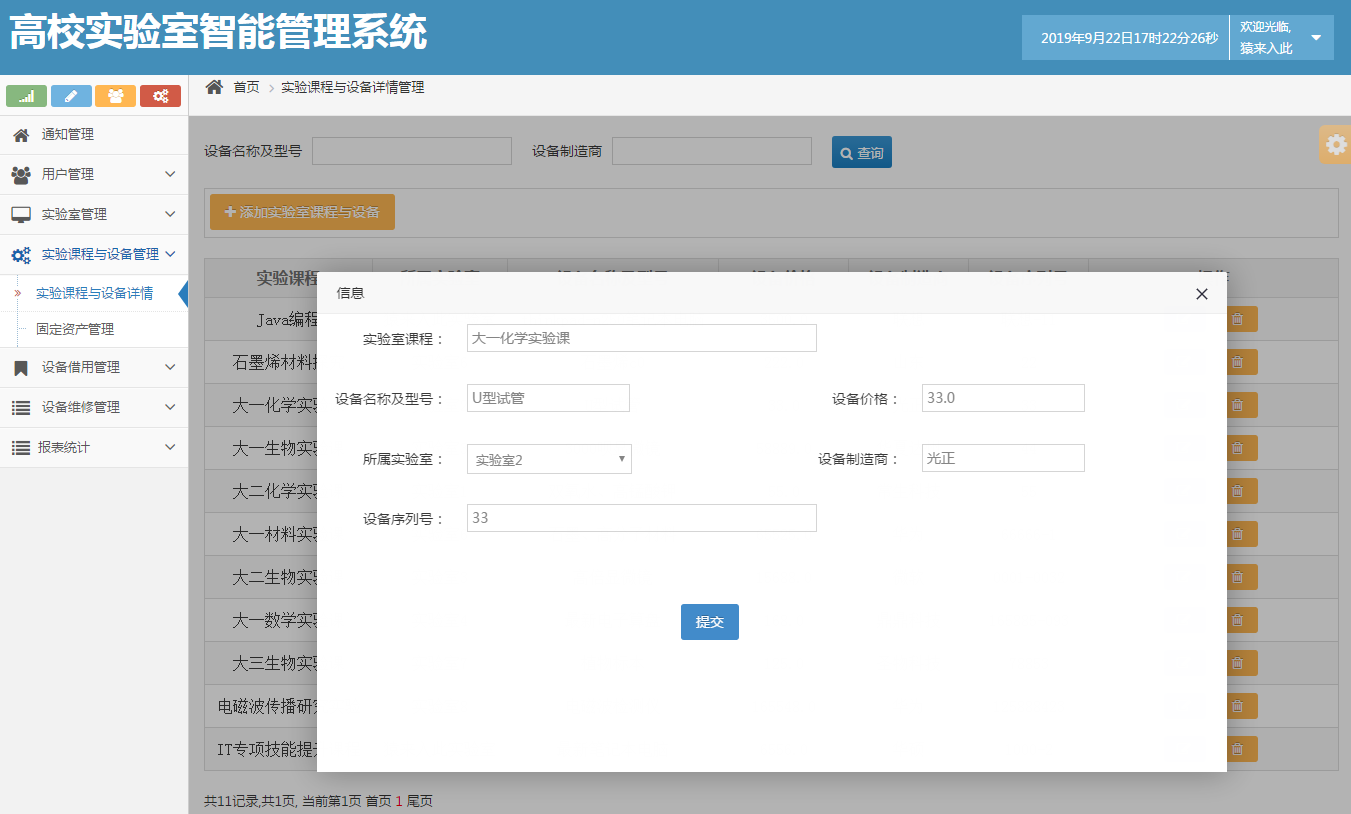
Task: Click the 设备序列号 field showing 33
Action: point(642,518)
